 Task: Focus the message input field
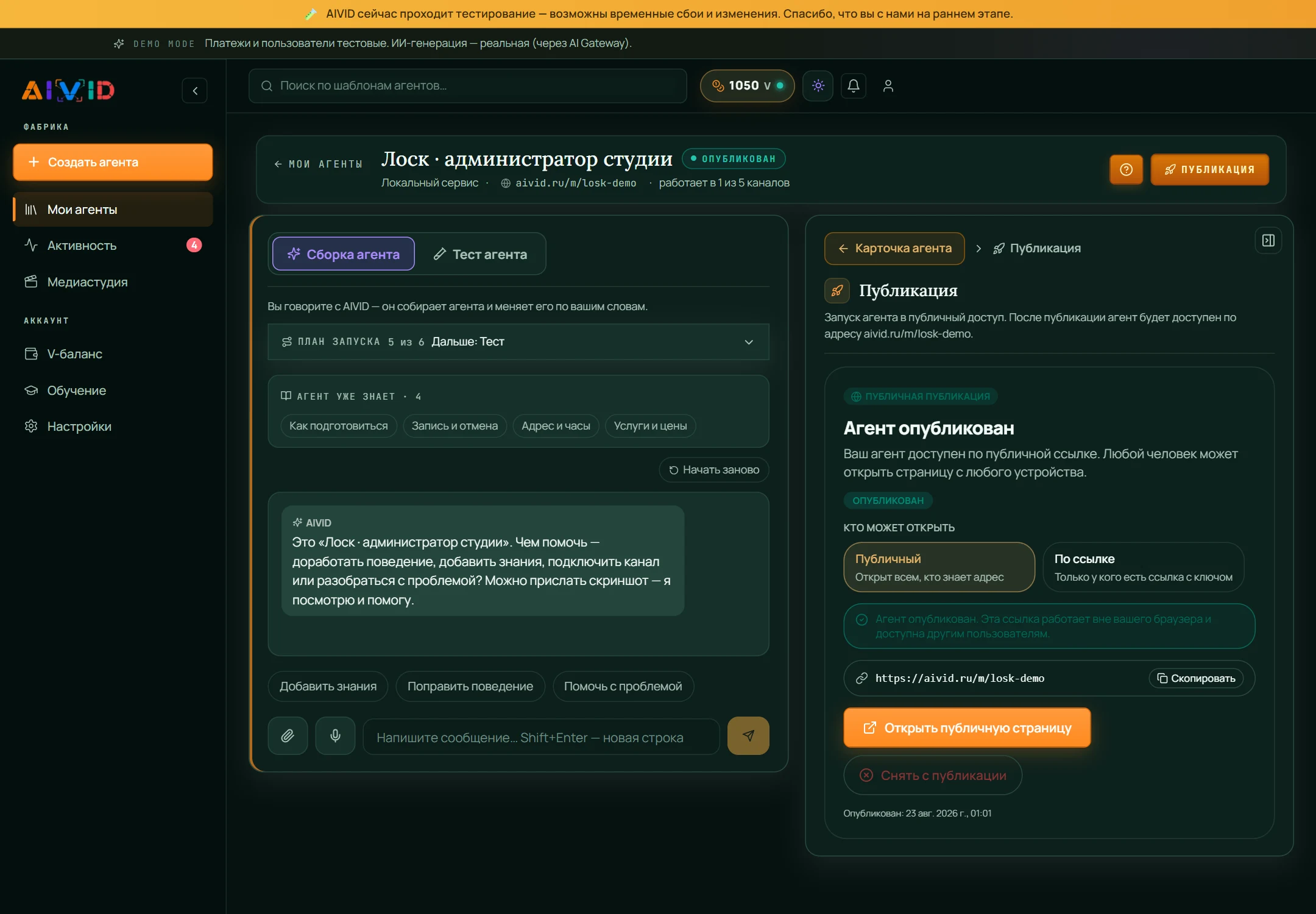(x=541, y=737)
